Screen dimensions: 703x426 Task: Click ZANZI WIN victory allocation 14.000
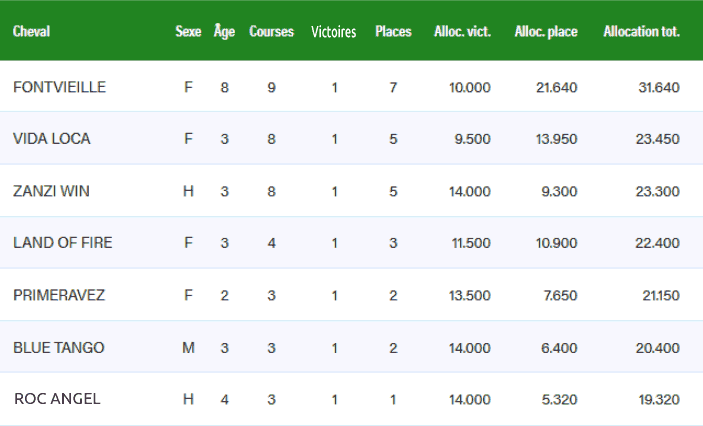pyautogui.click(x=470, y=191)
